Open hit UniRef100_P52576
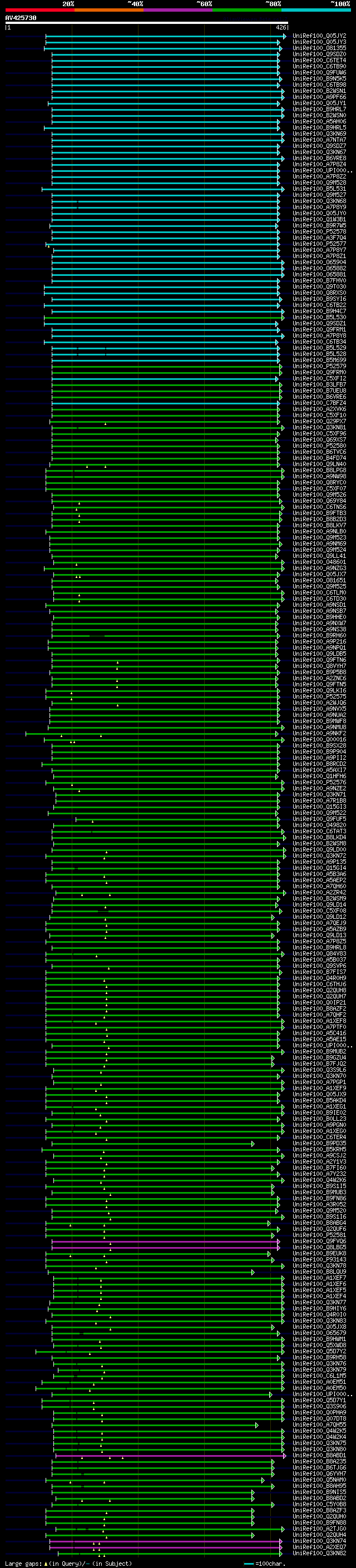The width and height of the screenshot is (356, 1568). 319,783
